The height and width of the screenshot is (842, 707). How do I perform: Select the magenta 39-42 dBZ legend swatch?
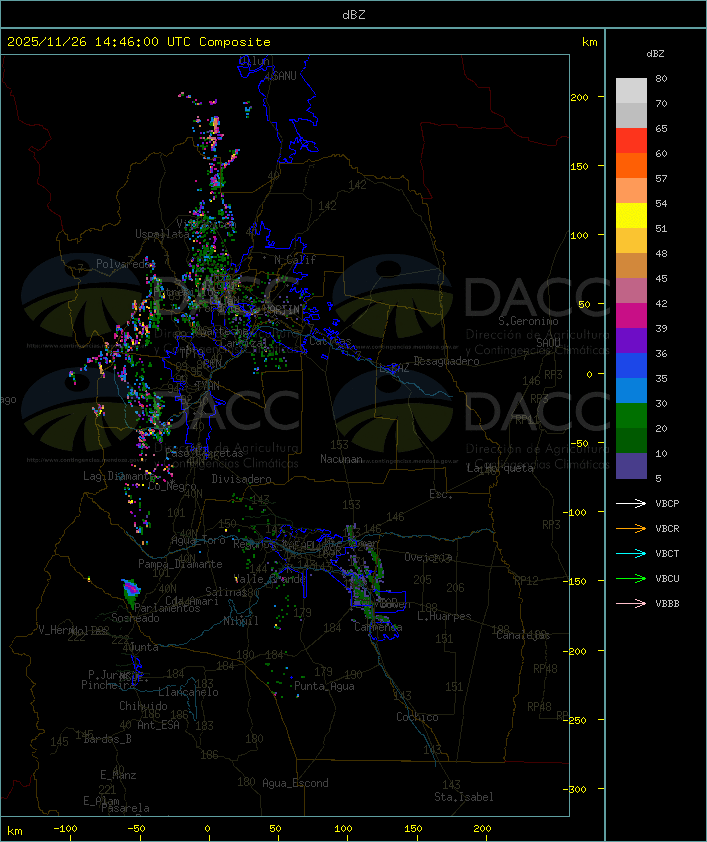631,316
